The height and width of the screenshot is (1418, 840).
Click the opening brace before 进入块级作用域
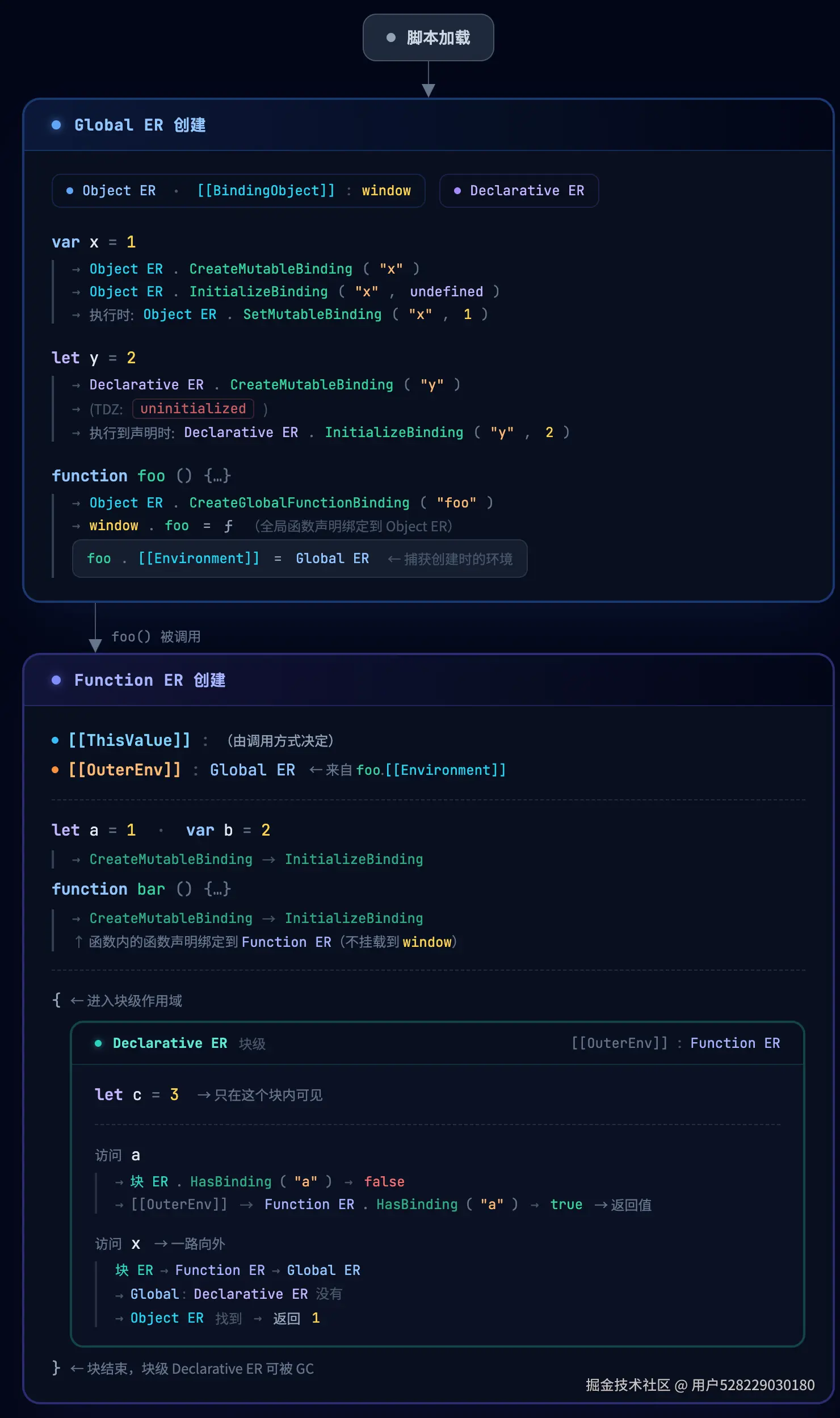[x=56, y=1000]
